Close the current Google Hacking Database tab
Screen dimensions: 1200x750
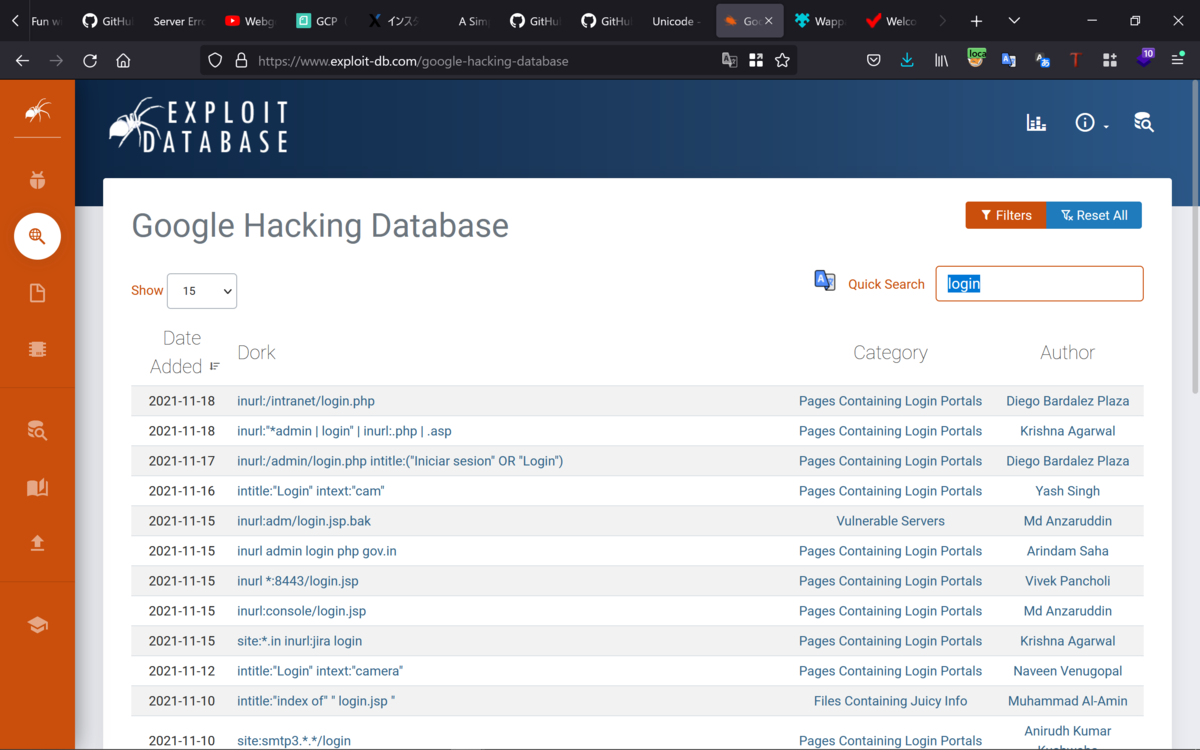pyautogui.click(x=769, y=21)
